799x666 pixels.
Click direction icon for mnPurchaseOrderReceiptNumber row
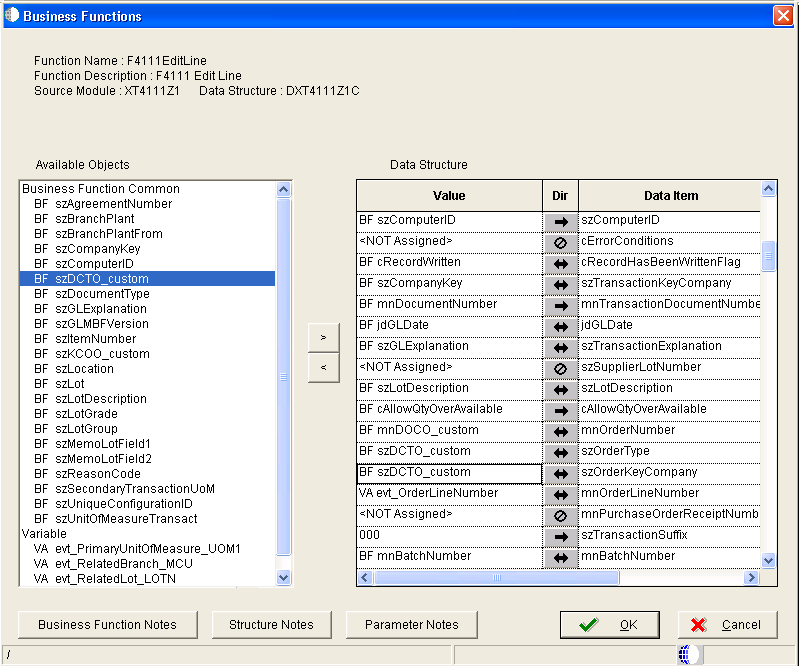tap(561, 516)
